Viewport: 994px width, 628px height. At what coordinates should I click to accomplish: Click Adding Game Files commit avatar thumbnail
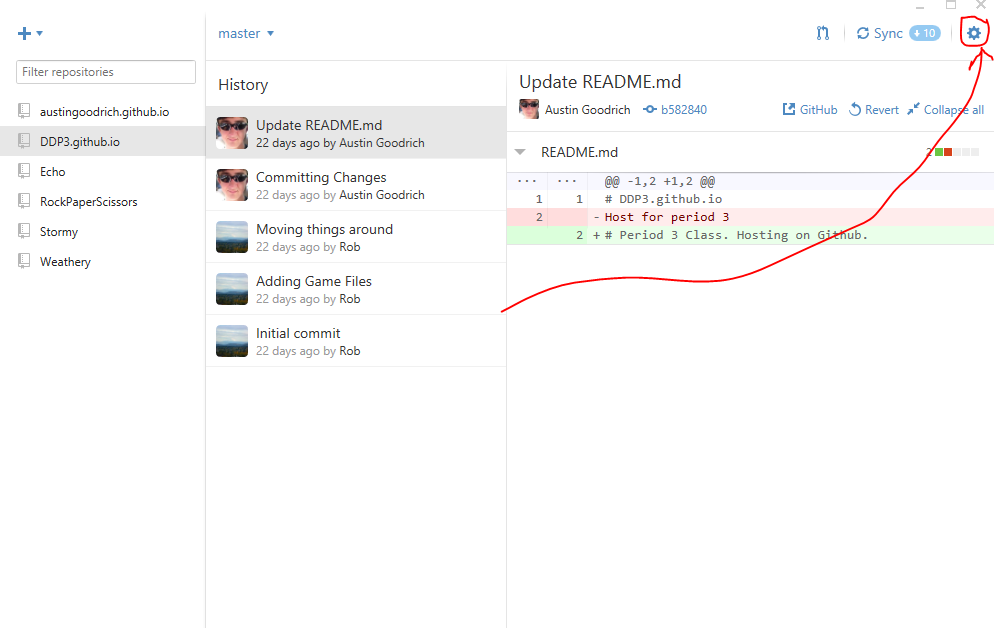(x=232, y=289)
